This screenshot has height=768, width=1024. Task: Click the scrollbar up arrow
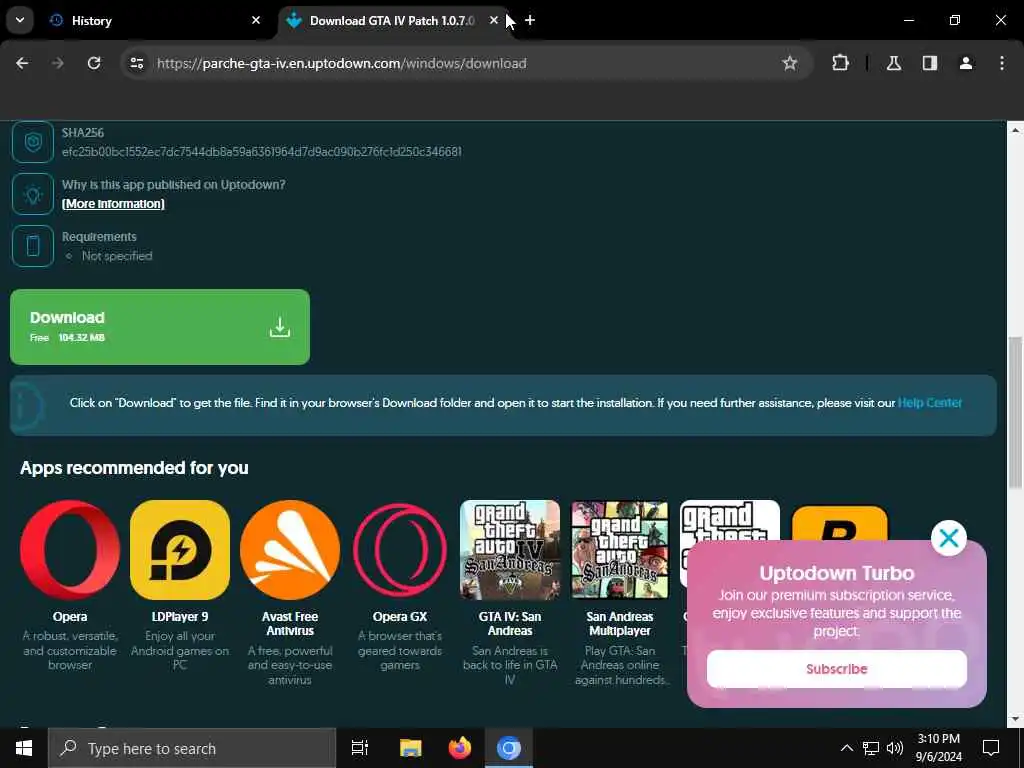tap(1015, 130)
